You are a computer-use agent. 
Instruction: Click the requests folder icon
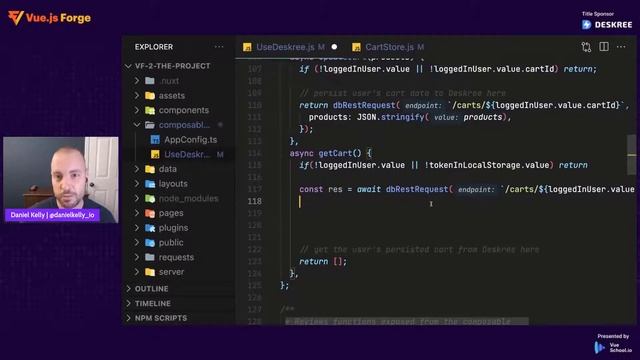coord(150,257)
